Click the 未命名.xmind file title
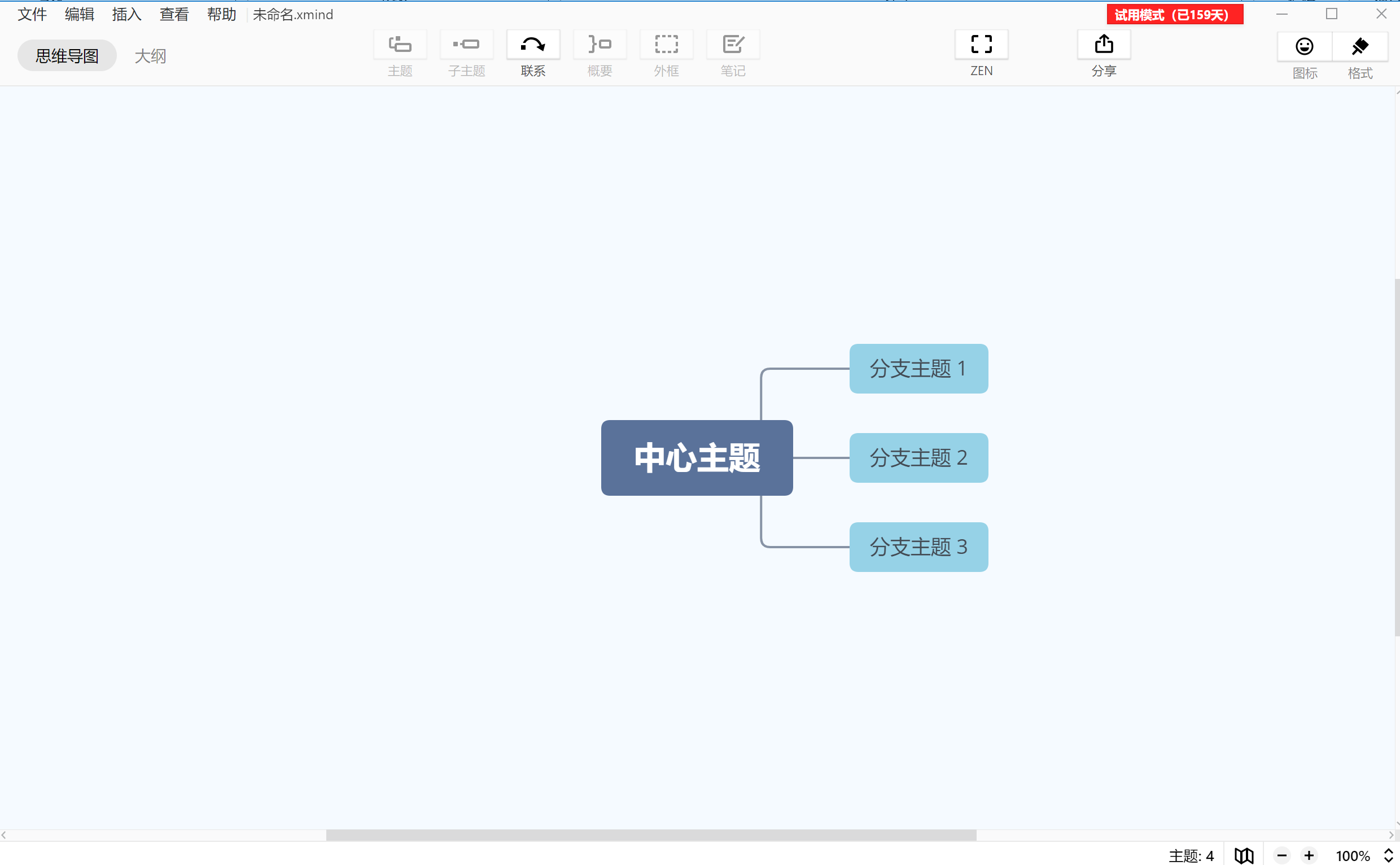The height and width of the screenshot is (865, 1400). coord(293,14)
